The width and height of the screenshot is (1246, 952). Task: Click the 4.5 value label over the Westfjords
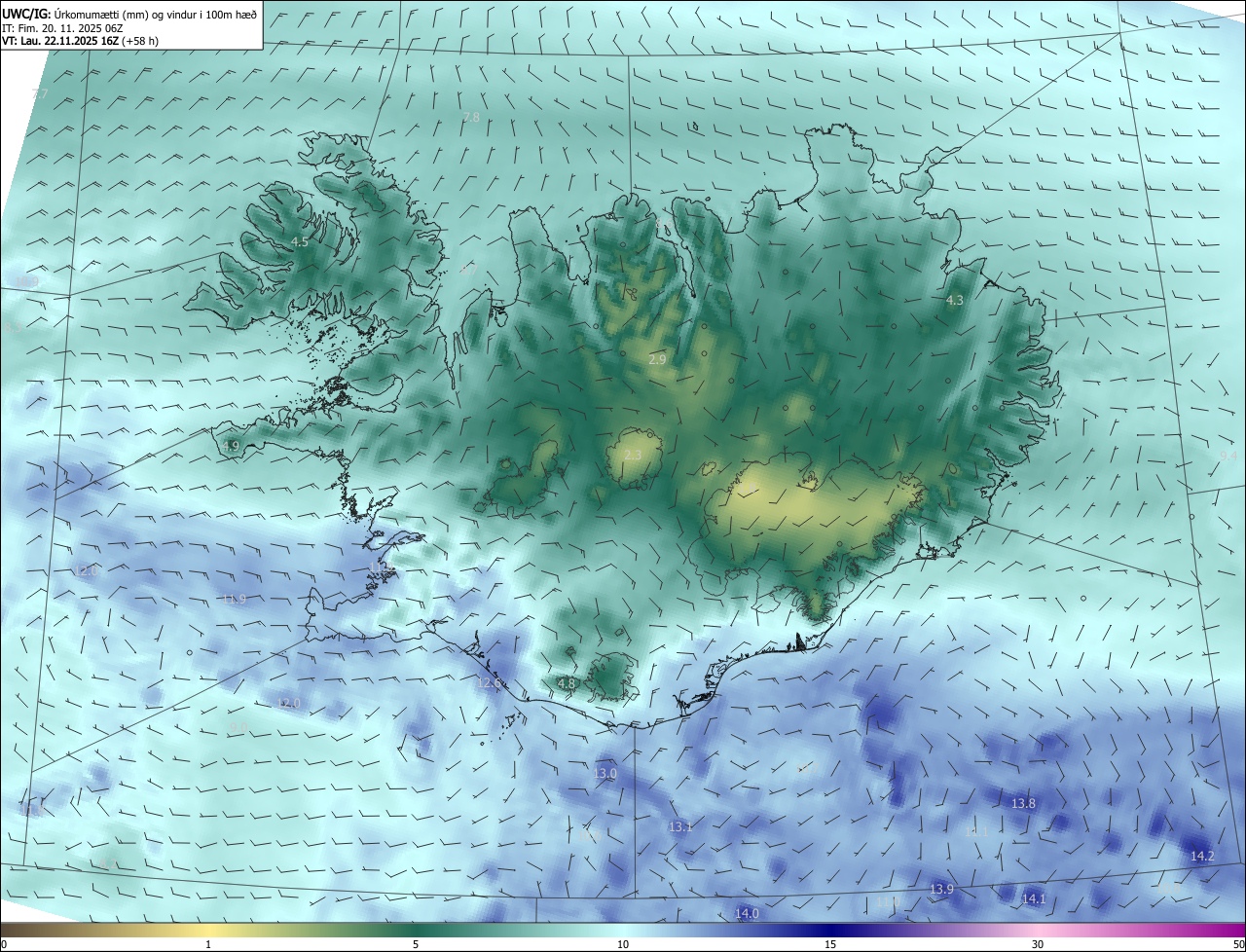300,242
